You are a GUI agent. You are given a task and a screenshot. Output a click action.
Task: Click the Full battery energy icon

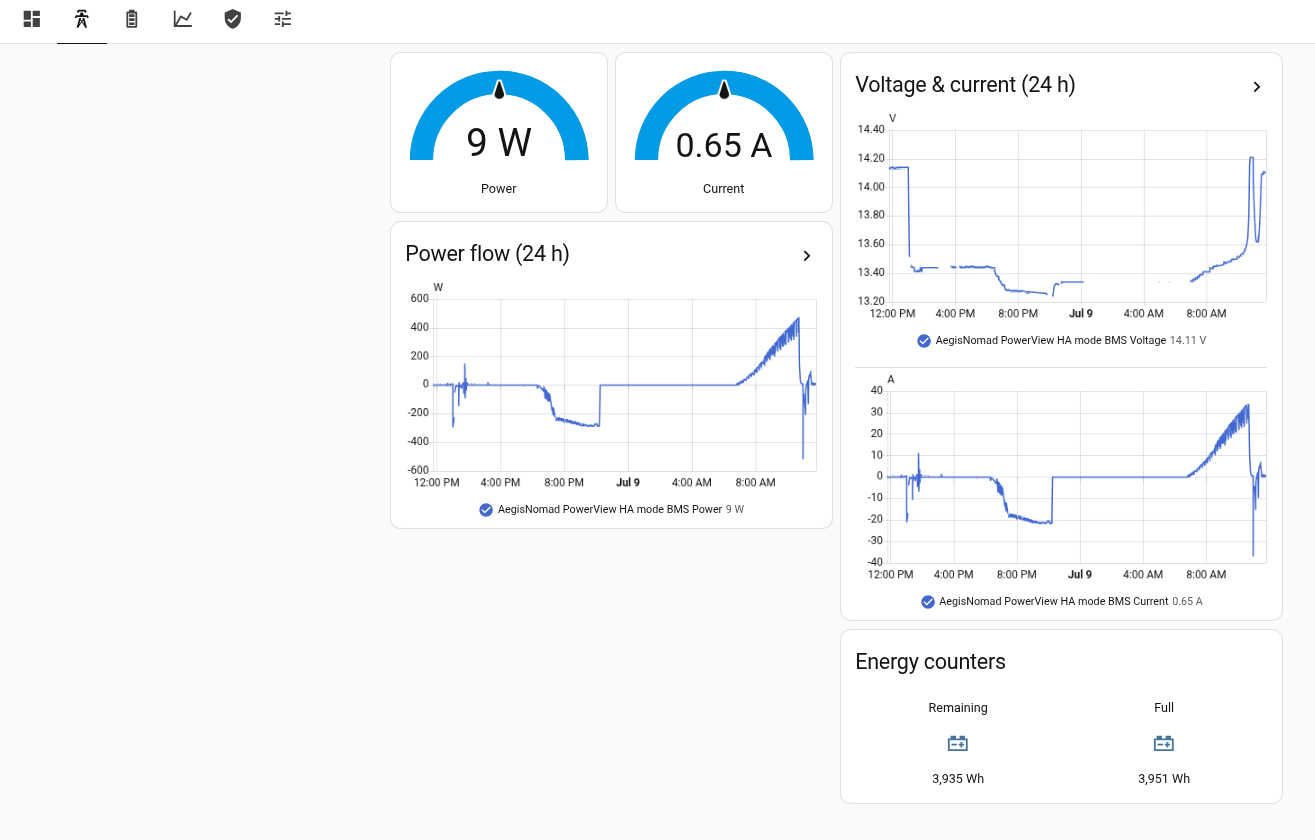click(x=1164, y=743)
